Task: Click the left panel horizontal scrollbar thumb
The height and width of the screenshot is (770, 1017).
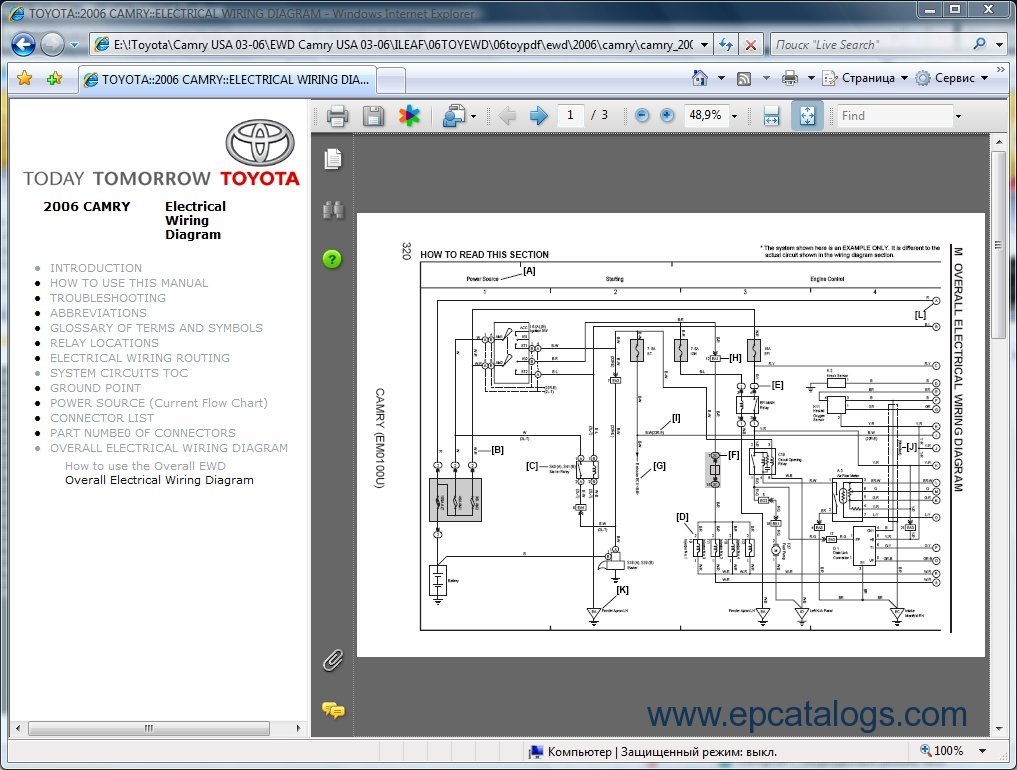Action: pyautogui.click(x=149, y=728)
